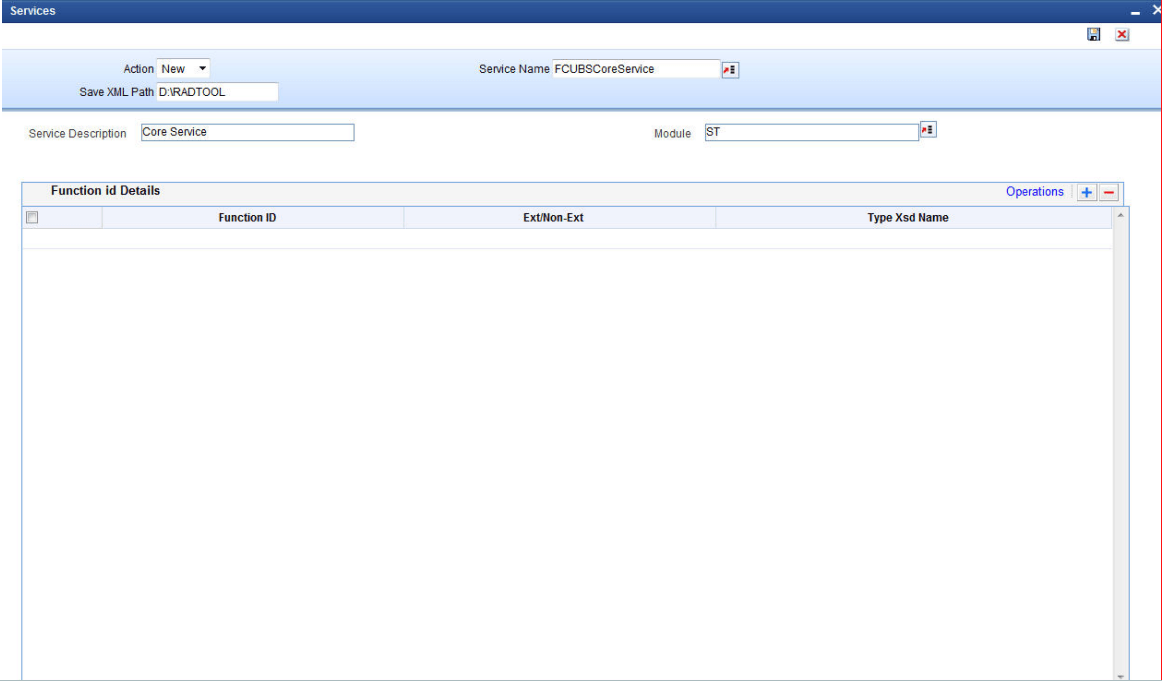
Task: Click the Save XML Path label
Action: (116, 93)
